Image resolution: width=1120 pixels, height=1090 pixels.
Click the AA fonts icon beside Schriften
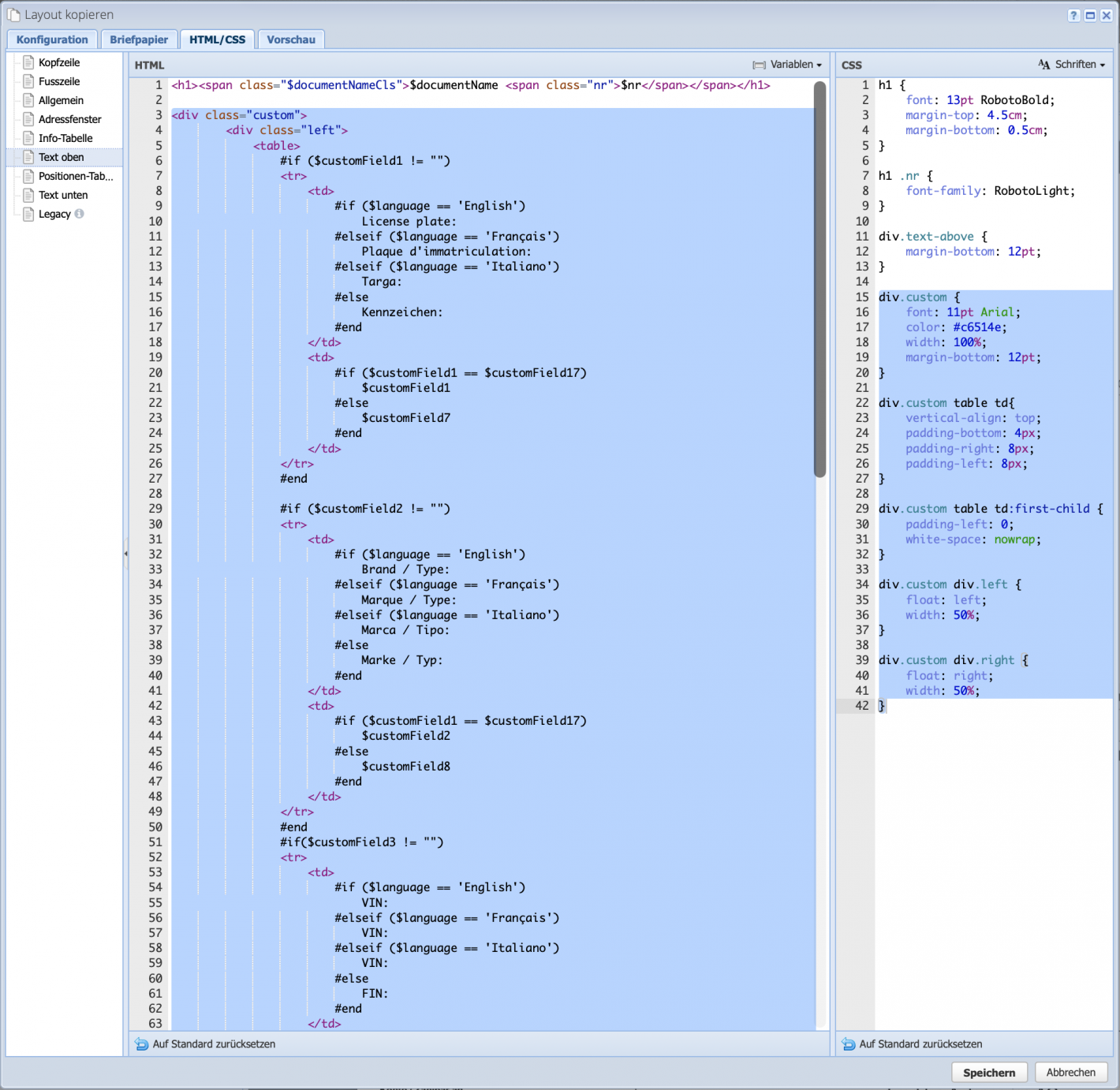[1044, 65]
